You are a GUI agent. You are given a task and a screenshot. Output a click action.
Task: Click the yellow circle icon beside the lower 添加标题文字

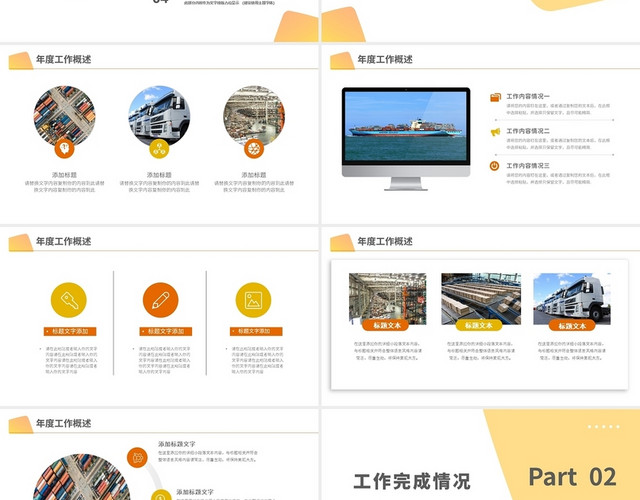coord(161,496)
